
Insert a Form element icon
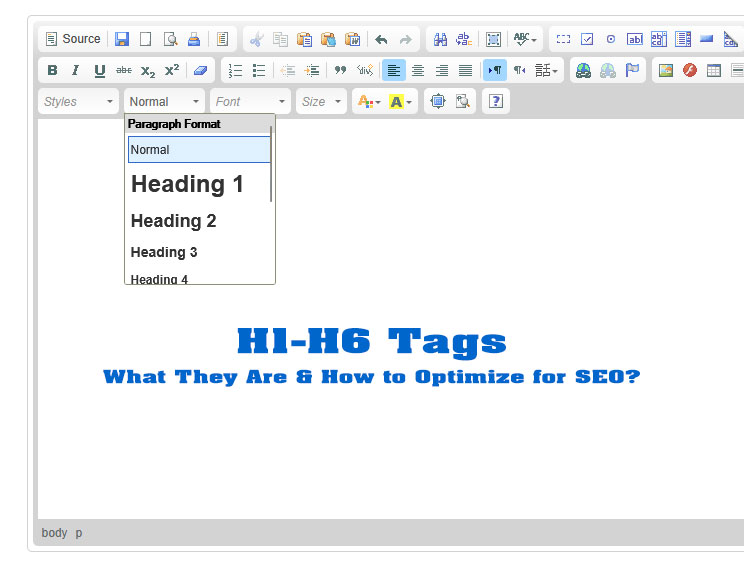[x=563, y=39]
